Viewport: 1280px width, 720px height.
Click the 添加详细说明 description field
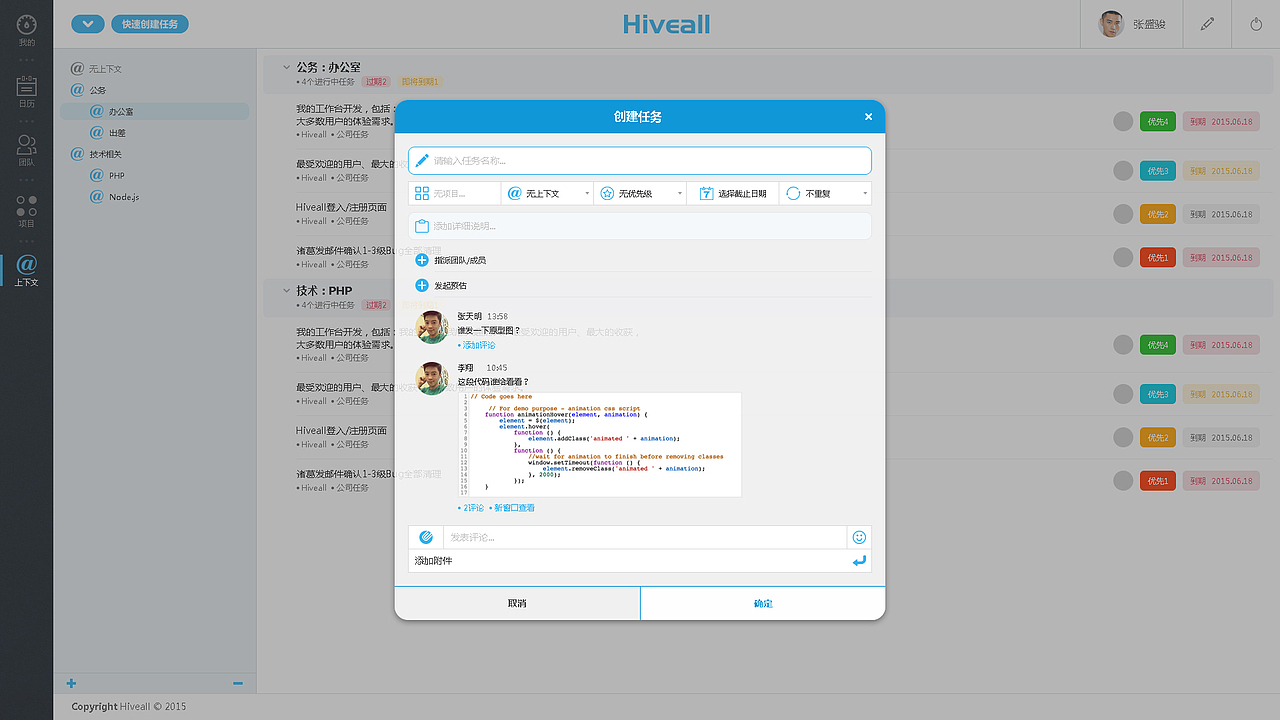[640, 226]
